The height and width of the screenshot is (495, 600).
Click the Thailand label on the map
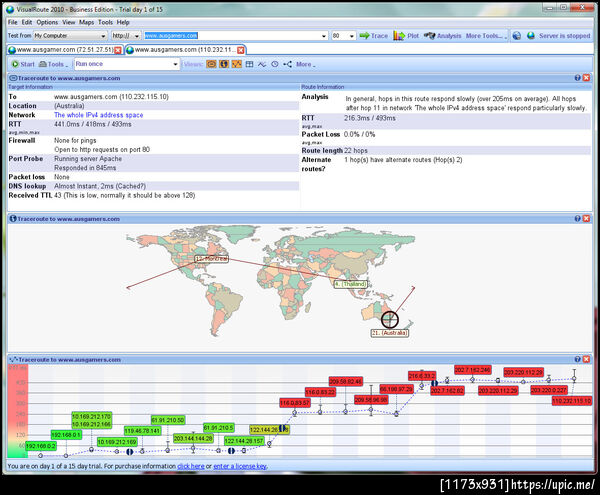point(351,284)
